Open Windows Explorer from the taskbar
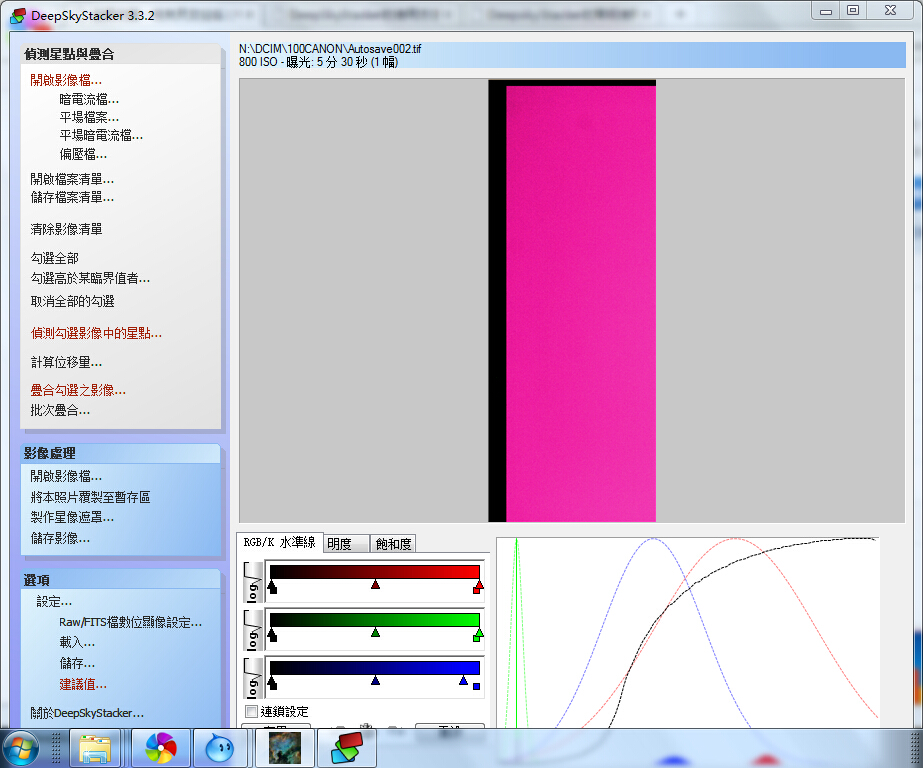Viewport: 923px width, 768px height. (x=95, y=749)
